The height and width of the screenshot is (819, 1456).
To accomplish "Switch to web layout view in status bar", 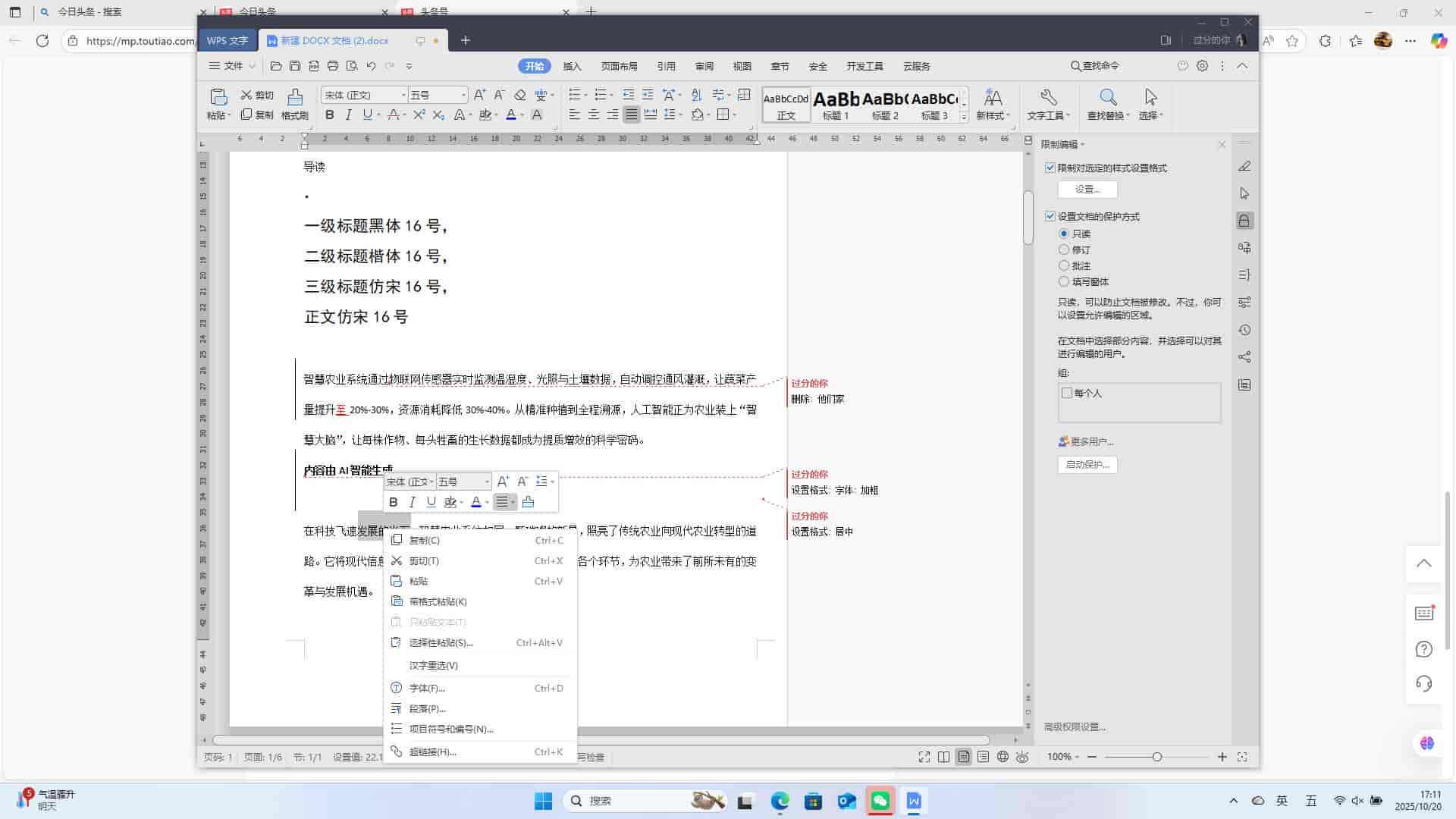I will tap(1003, 757).
